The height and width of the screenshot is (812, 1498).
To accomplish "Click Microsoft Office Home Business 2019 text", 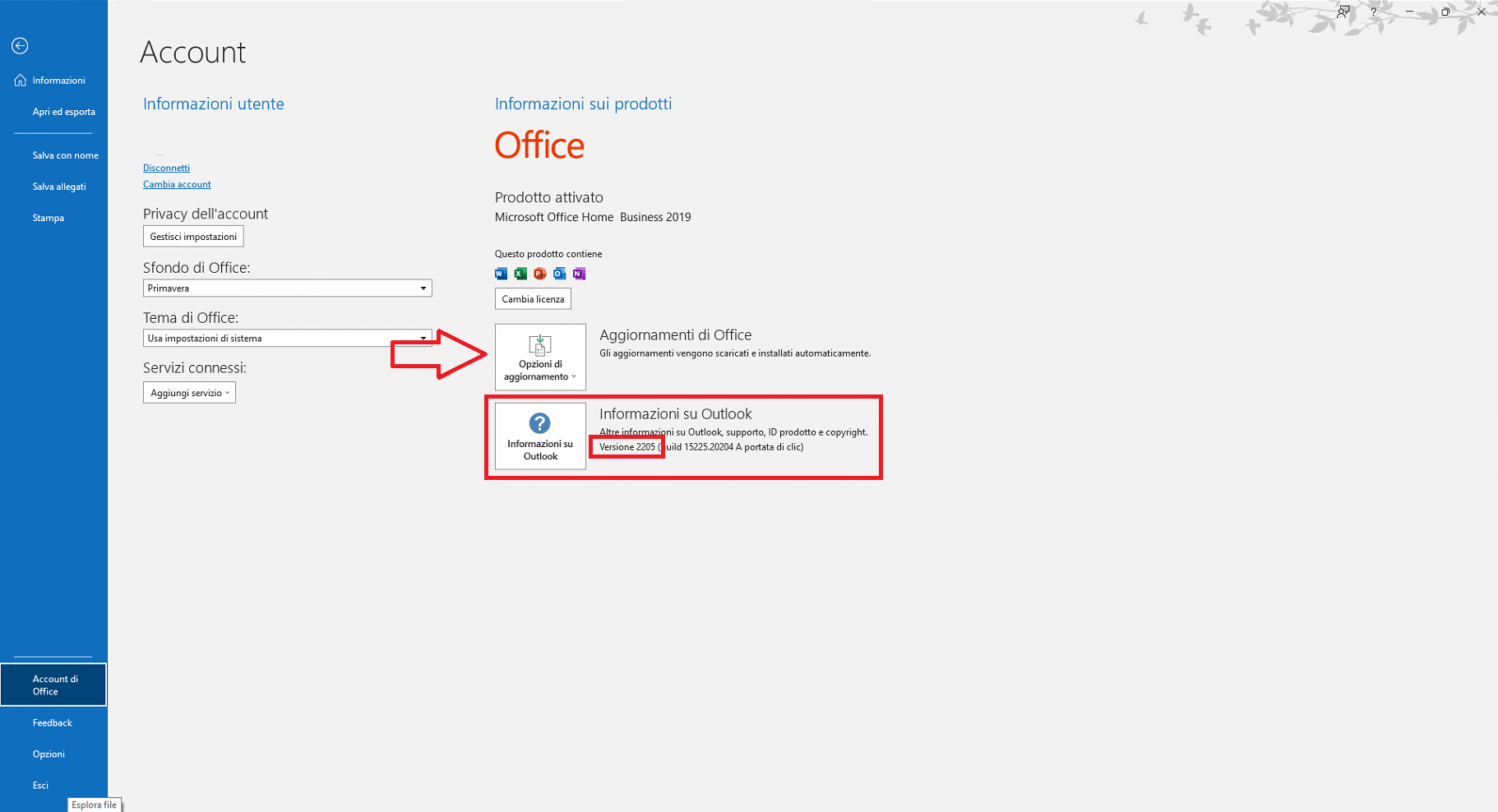I will pos(593,217).
